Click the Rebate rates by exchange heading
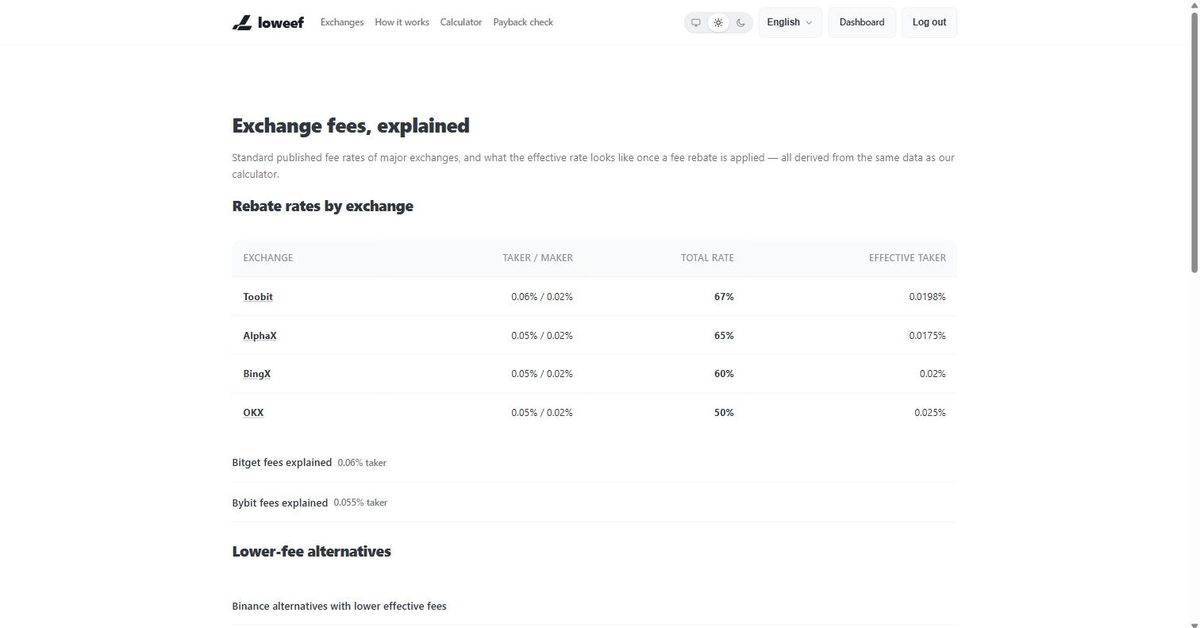The width and height of the screenshot is (1200, 628). click(x=322, y=206)
